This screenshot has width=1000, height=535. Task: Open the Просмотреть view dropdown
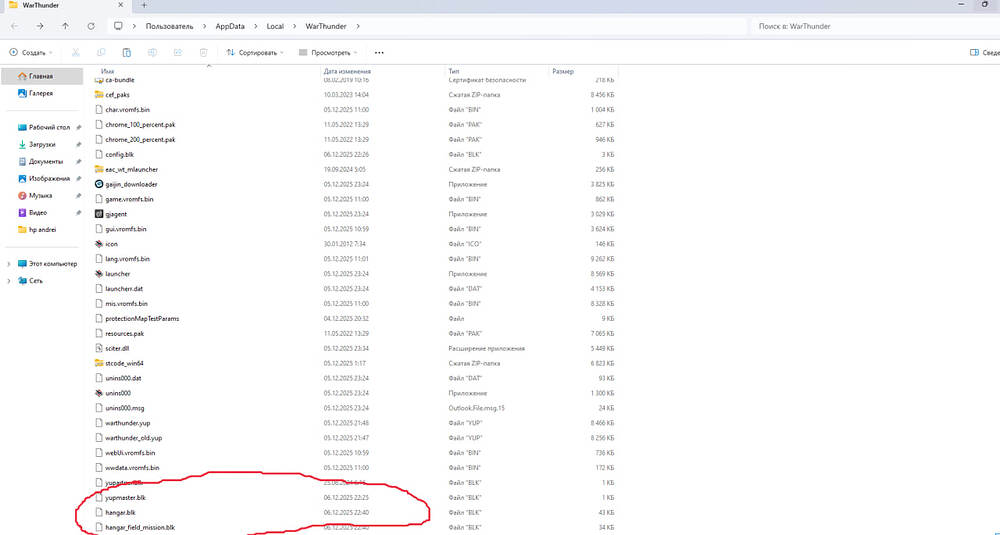point(334,52)
